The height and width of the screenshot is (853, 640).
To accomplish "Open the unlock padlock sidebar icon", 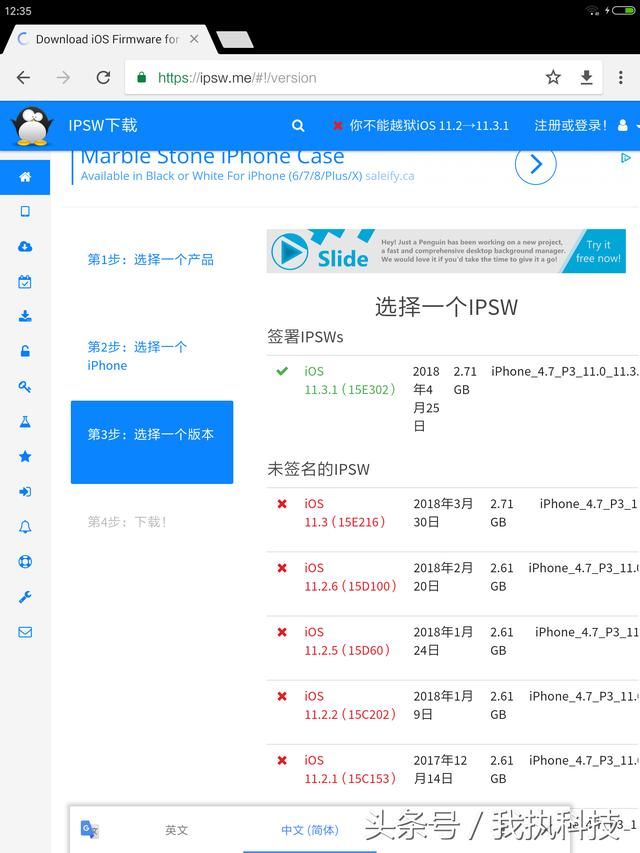I will (25, 351).
